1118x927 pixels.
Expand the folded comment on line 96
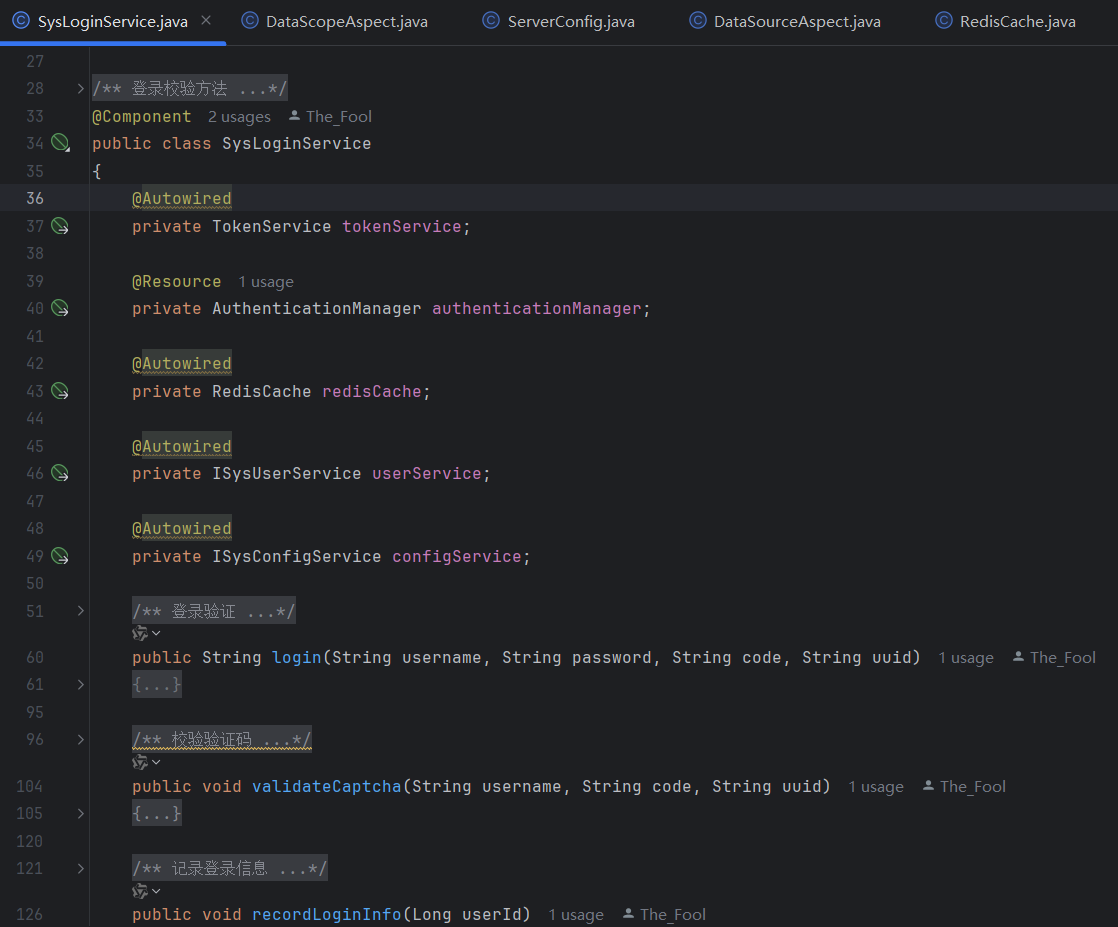[x=81, y=739]
